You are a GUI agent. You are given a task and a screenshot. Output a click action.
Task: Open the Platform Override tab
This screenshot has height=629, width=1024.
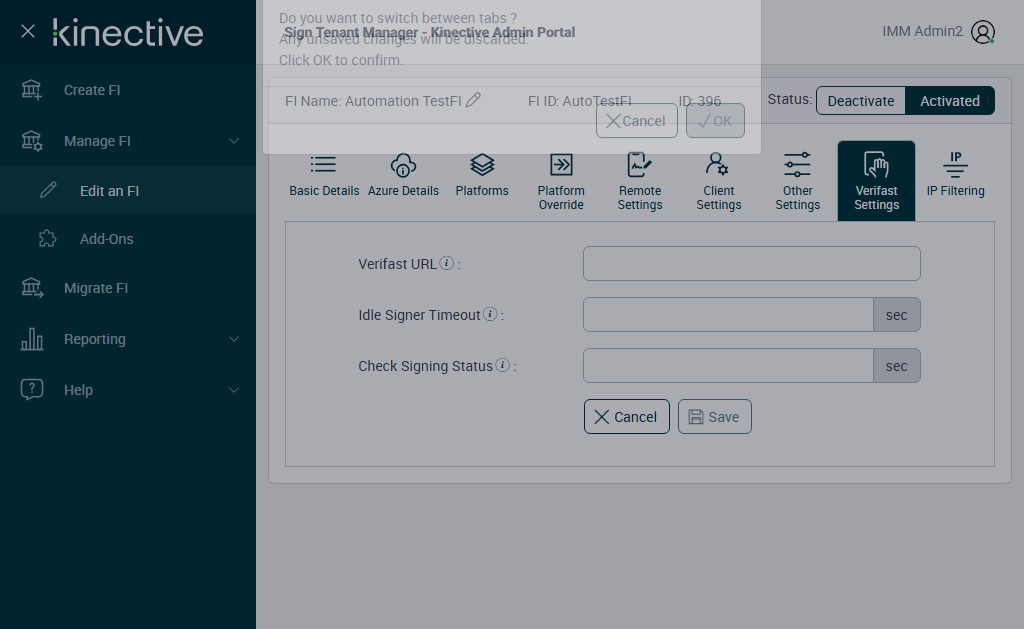561,182
